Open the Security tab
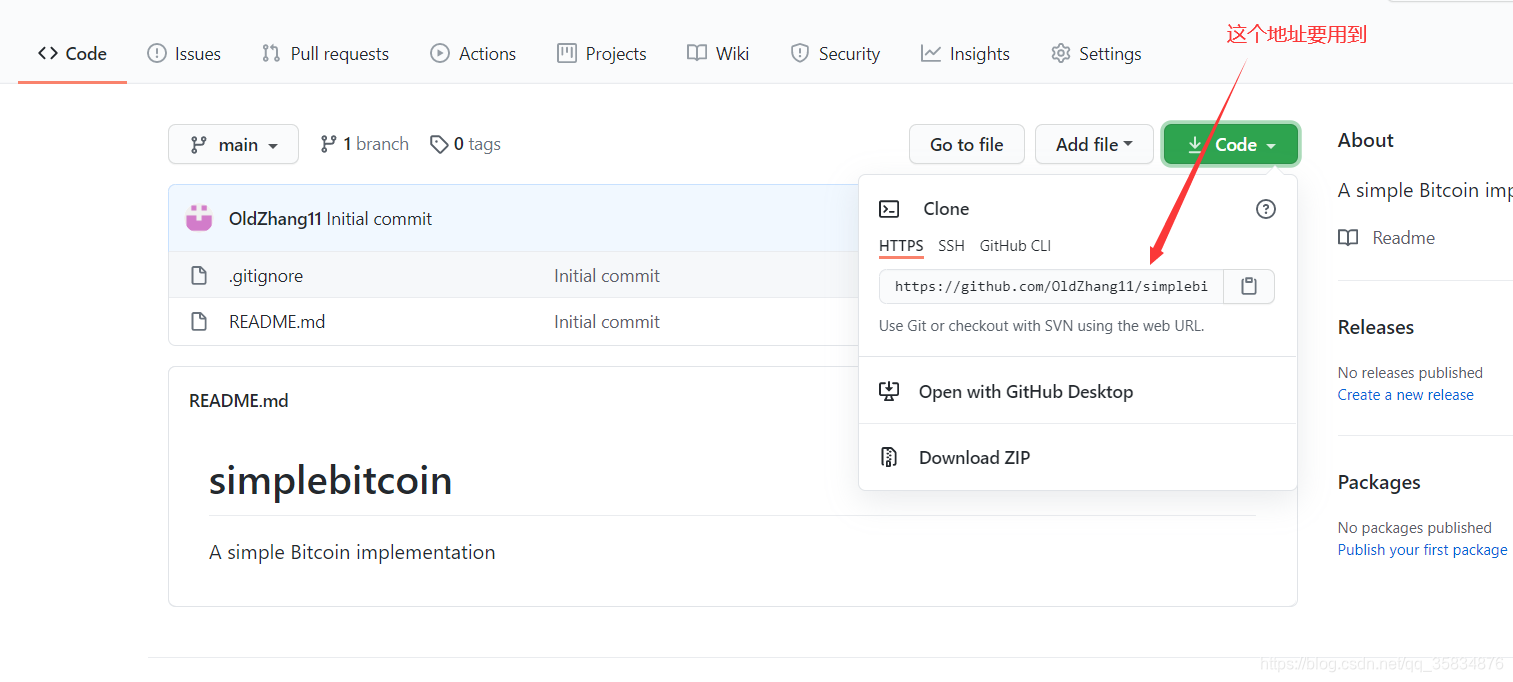 pos(835,54)
